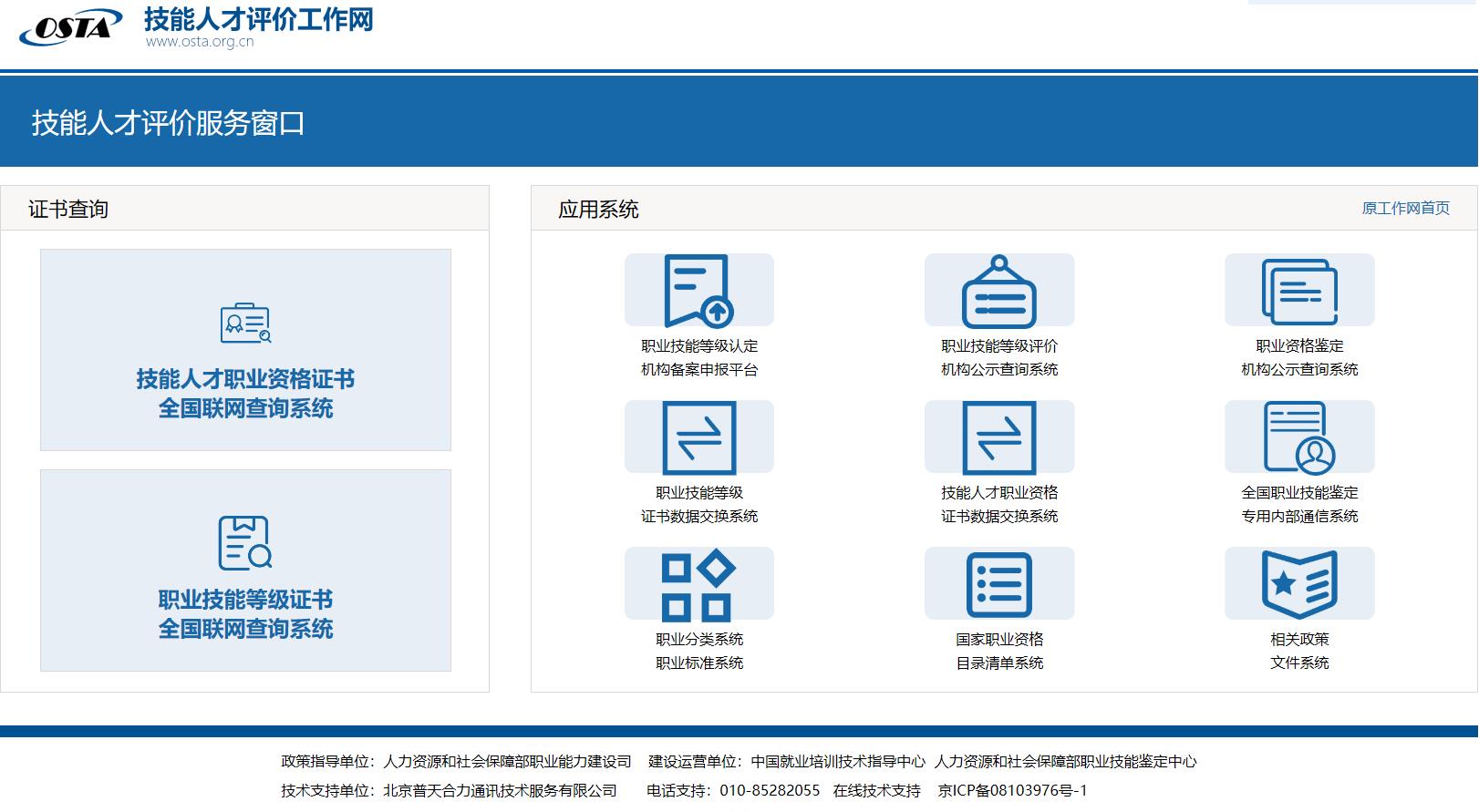Click the 职业技能等级认定机构备案申报平台 upload icon
The height and width of the screenshot is (812, 1479).
point(699,291)
